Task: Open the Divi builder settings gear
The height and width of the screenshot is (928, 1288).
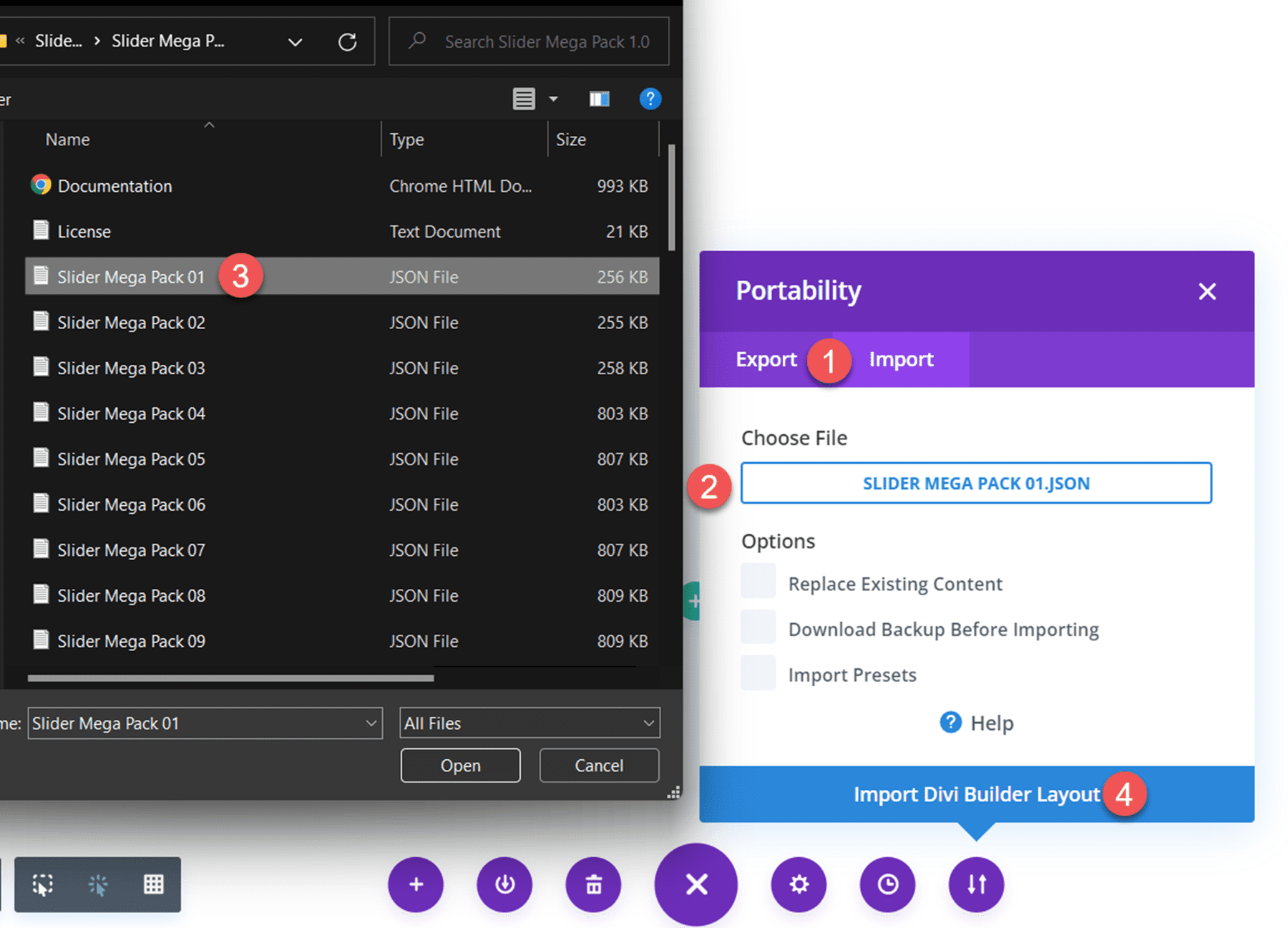Action: click(799, 885)
